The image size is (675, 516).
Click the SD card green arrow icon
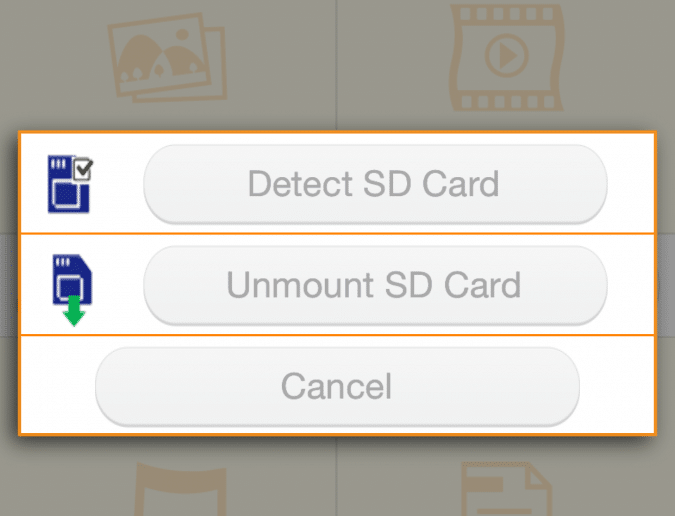click(72, 290)
